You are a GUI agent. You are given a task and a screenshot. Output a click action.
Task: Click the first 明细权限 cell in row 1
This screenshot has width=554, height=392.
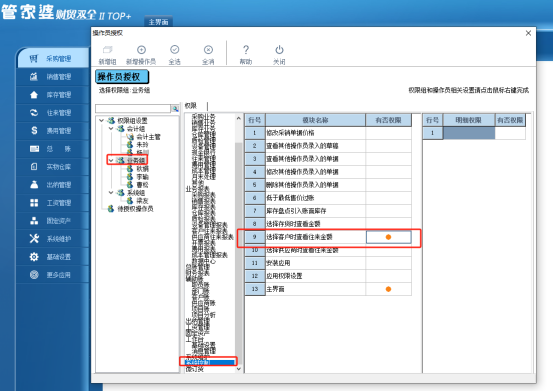pos(469,133)
